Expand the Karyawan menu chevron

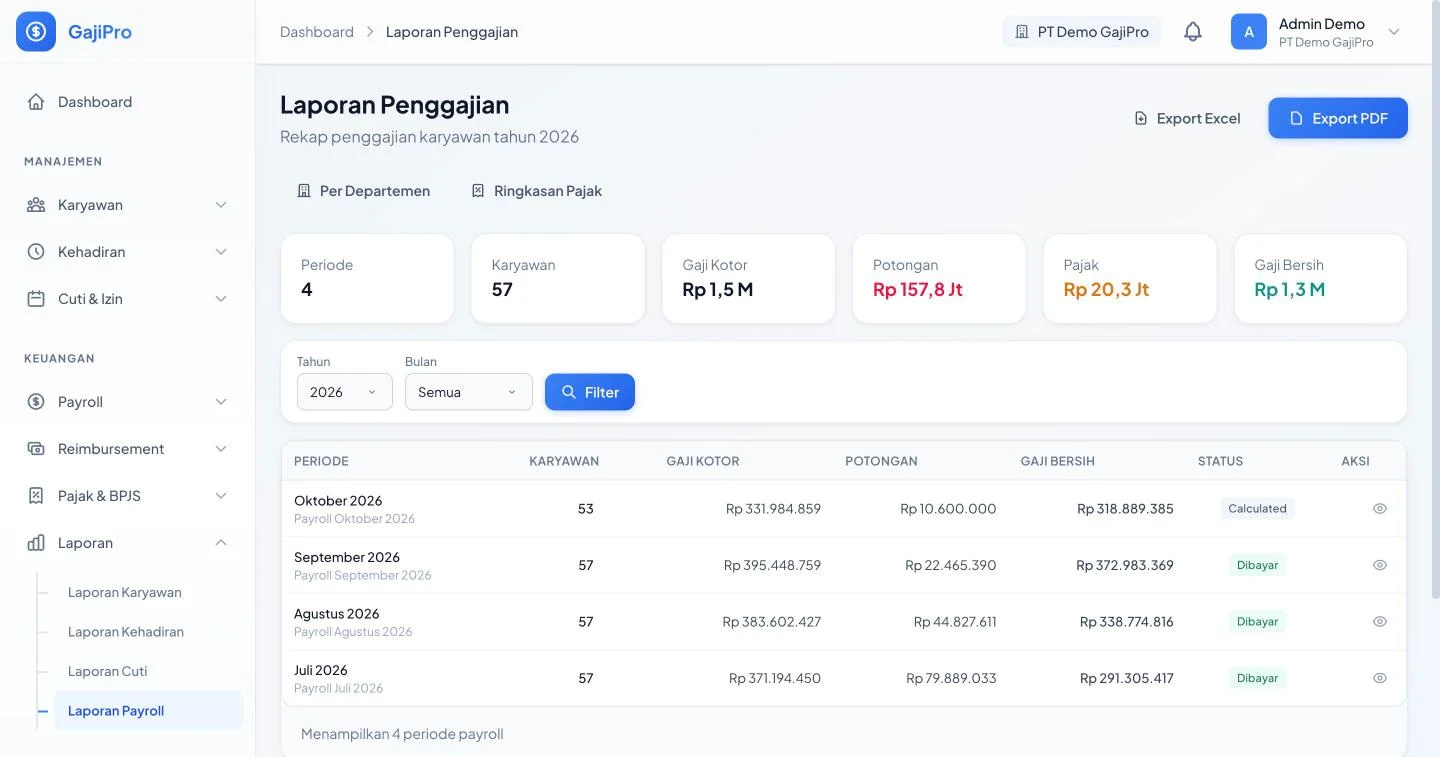coord(221,205)
